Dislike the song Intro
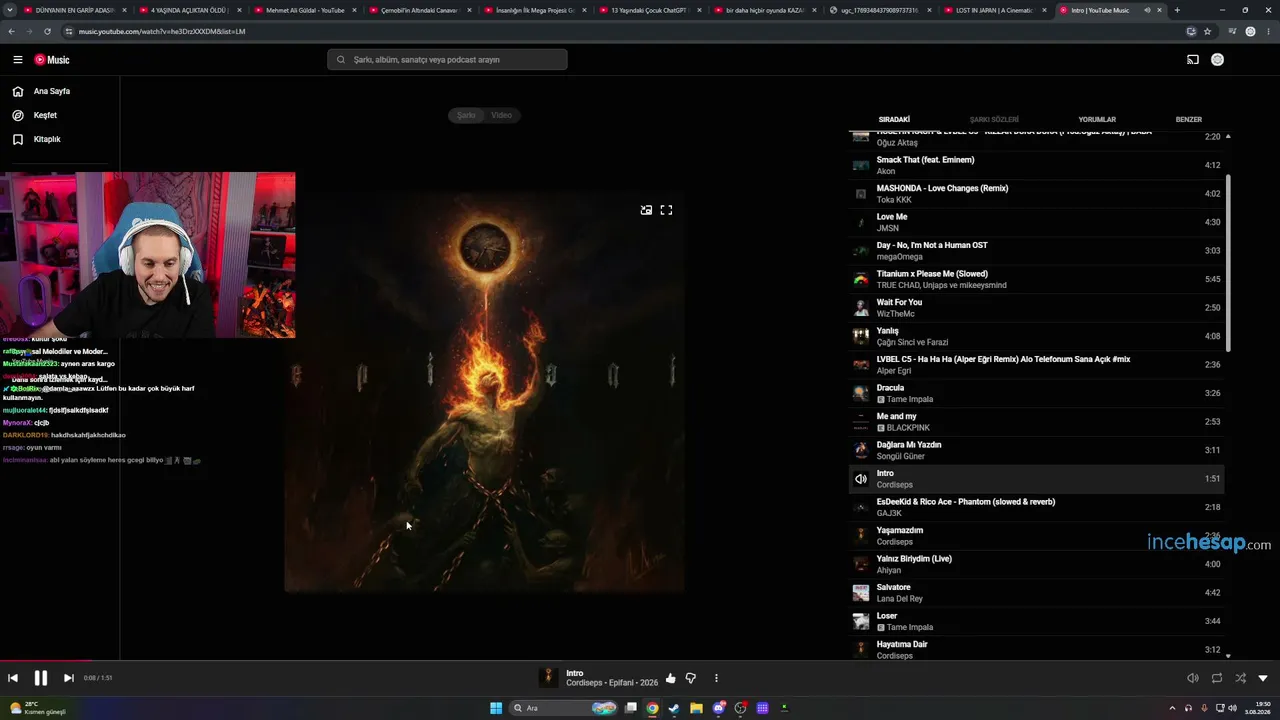 pyautogui.click(x=690, y=678)
